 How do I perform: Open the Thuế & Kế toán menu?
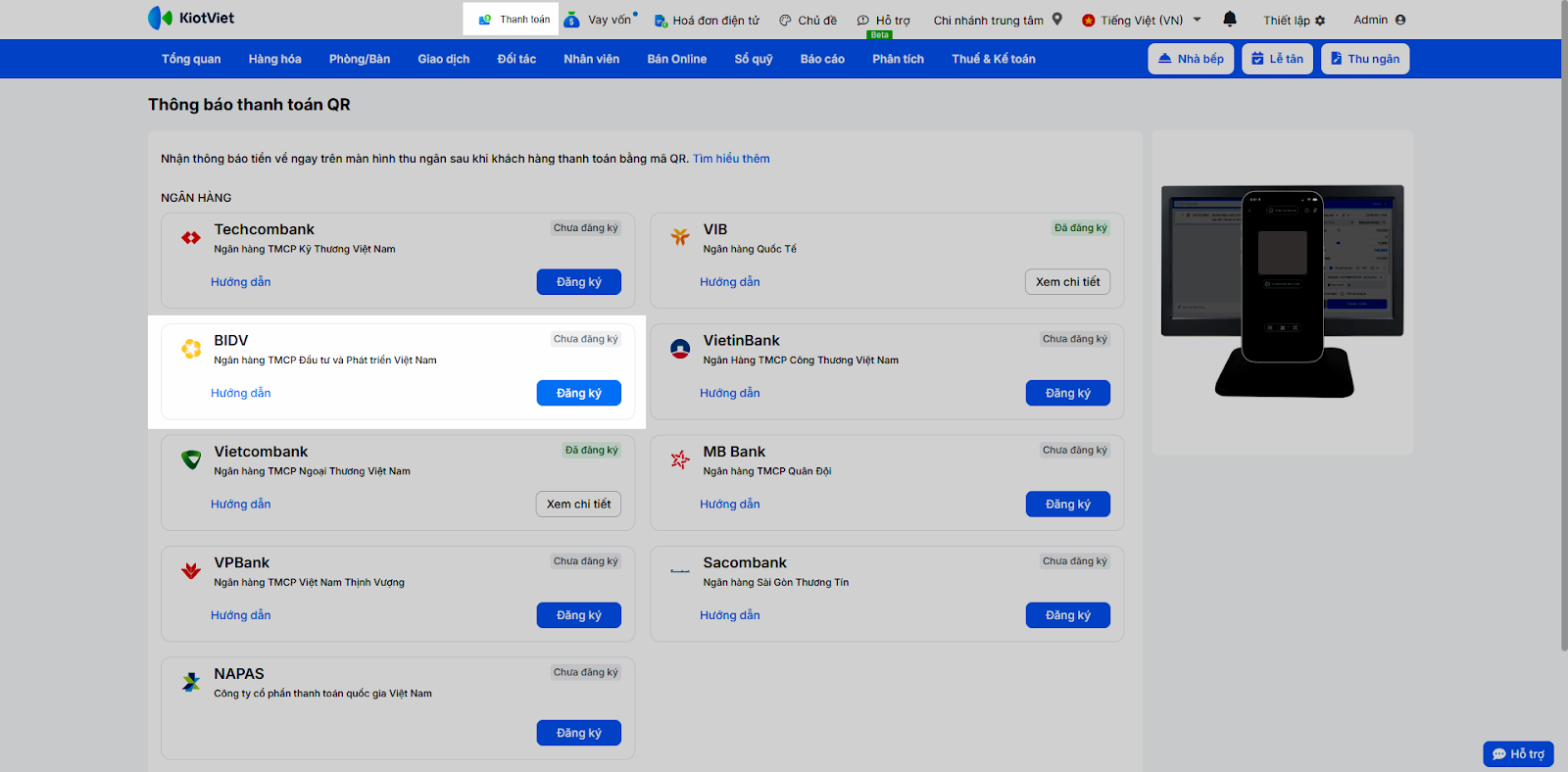coord(994,59)
